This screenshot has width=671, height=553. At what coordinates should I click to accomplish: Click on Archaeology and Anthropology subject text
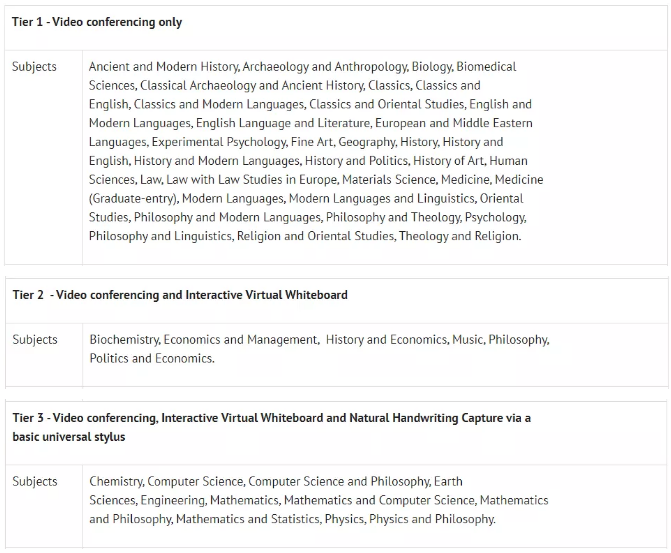point(324,67)
